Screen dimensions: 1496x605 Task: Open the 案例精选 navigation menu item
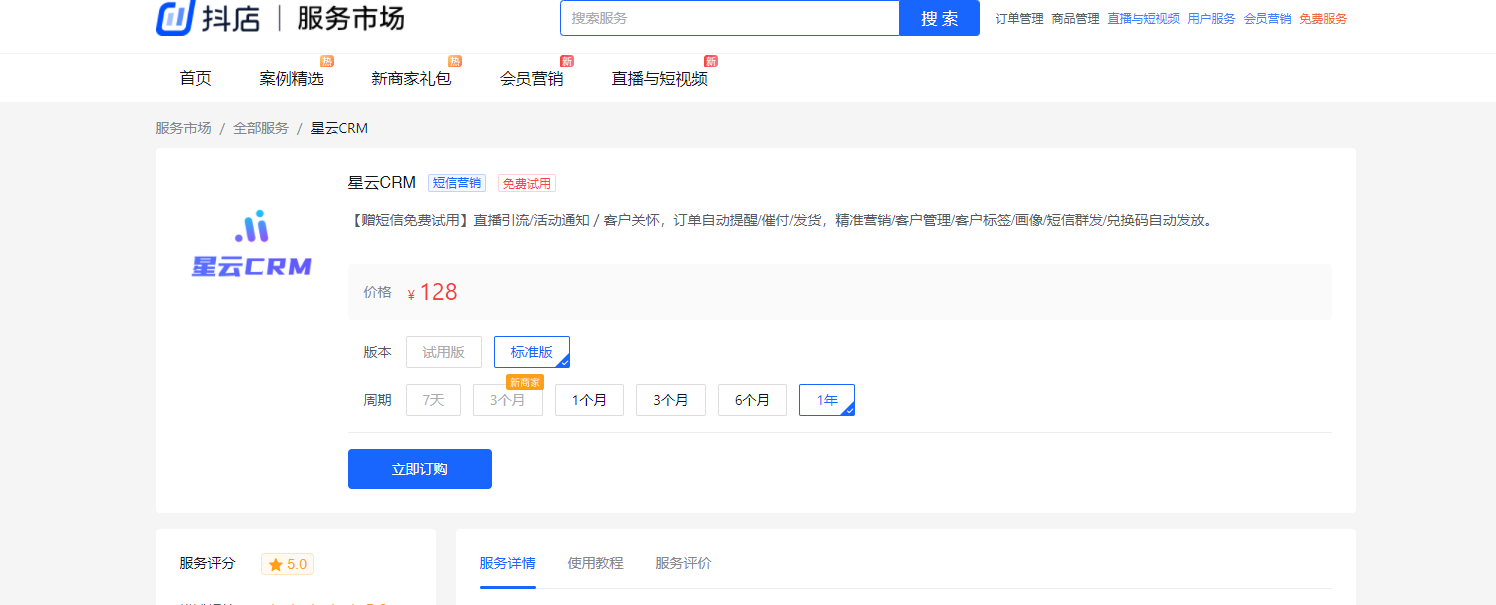click(x=291, y=78)
